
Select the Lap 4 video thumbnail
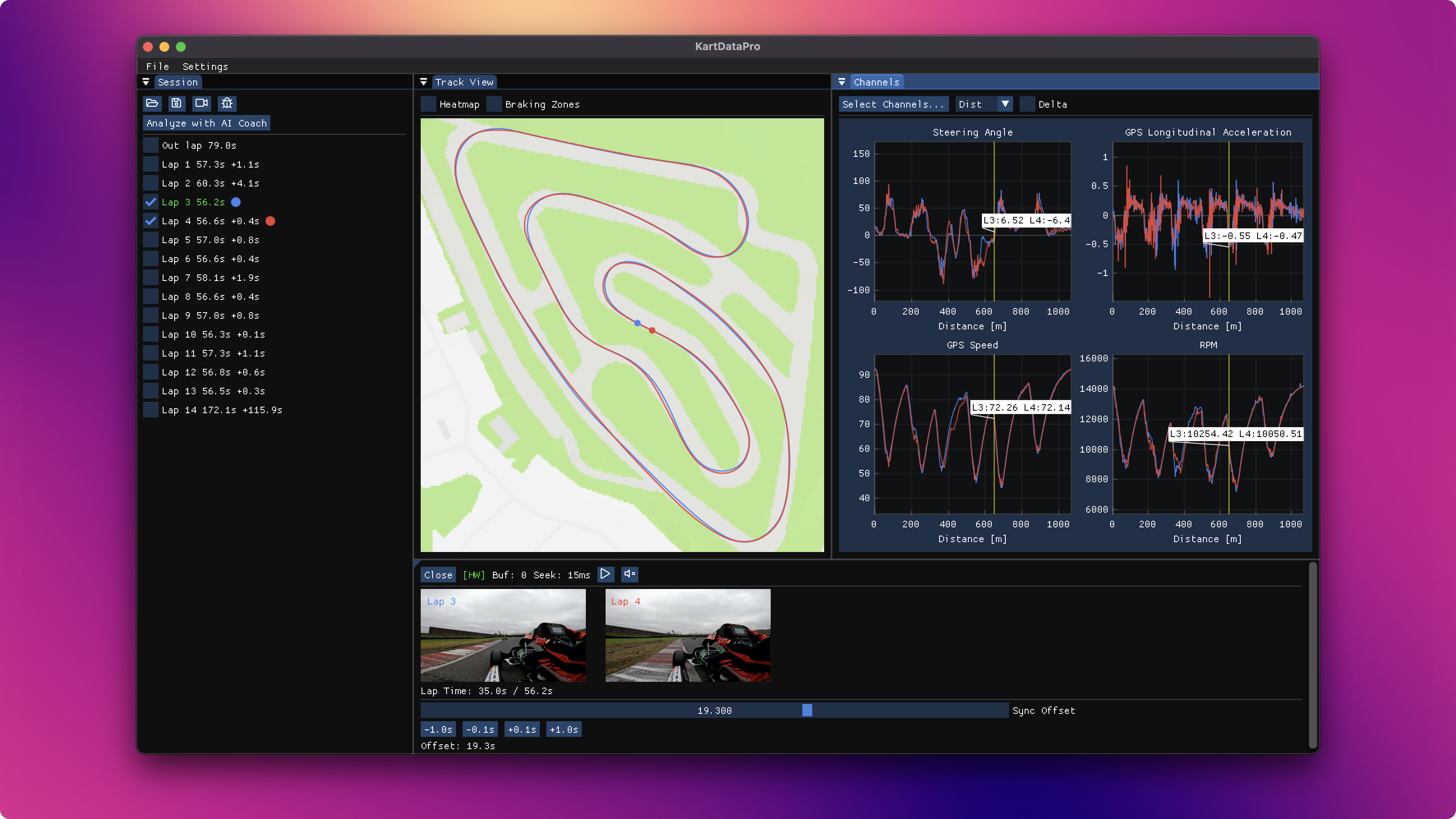(687, 636)
